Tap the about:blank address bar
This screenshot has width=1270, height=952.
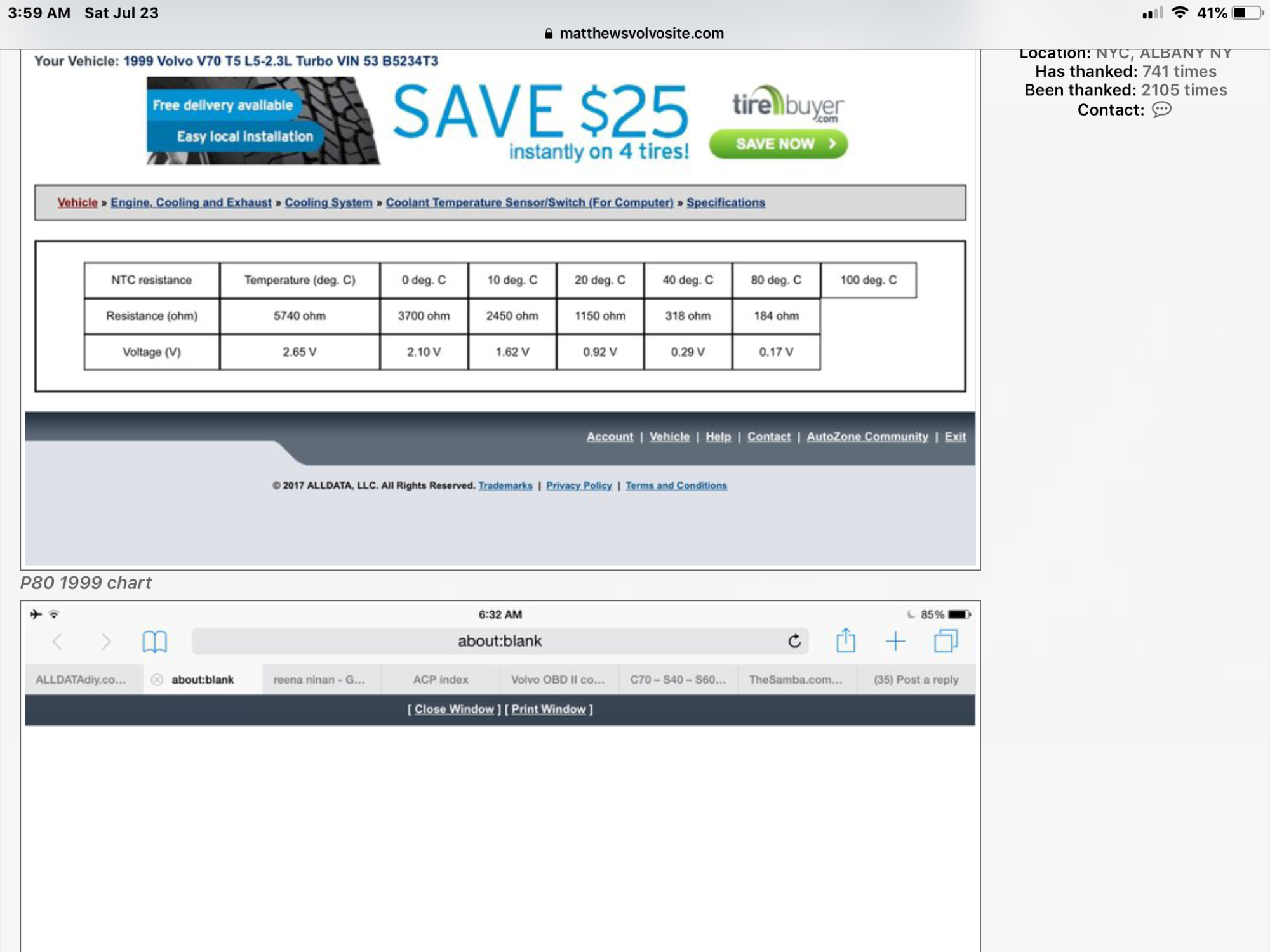tap(499, 640)
